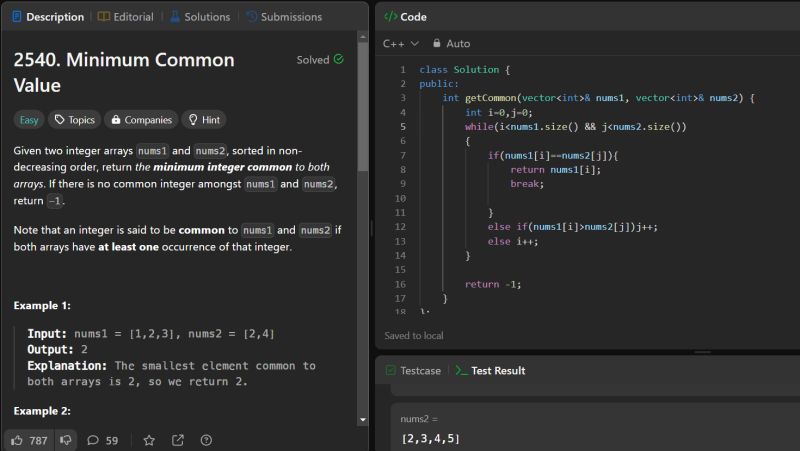This screenshot has height=451, width=800.
Task: Click the 'Output: 2' line
Action: click(57, 349)
